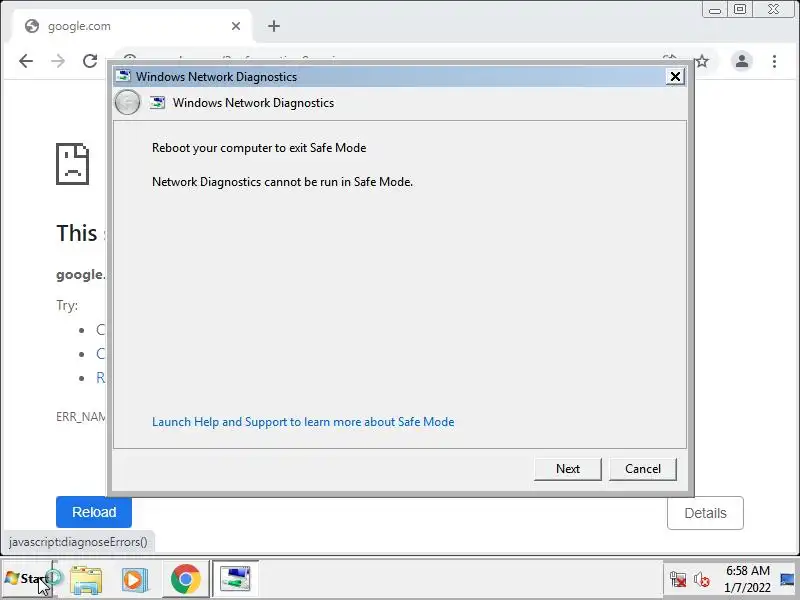The image size is (800, 600).
Task: Go forward in Chrome browser
Action: pos(58,61)
